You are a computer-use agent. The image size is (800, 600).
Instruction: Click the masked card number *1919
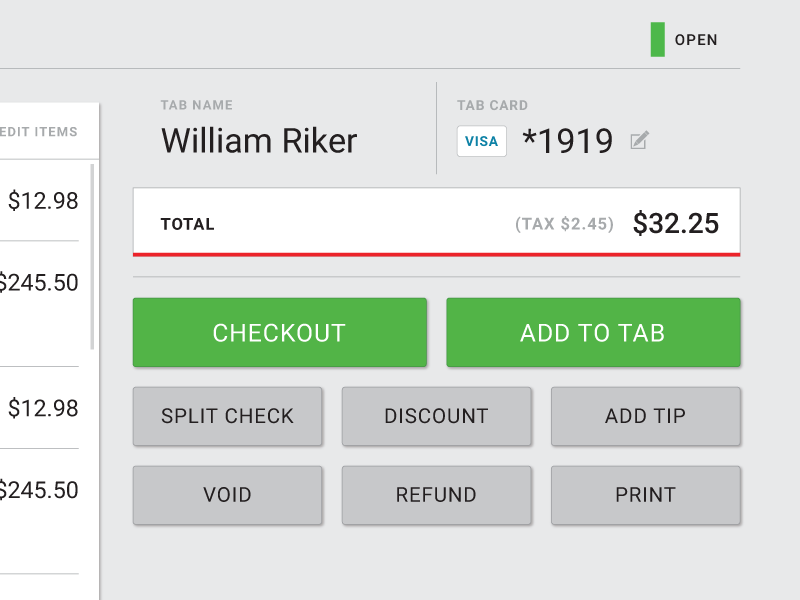point(571,141)
